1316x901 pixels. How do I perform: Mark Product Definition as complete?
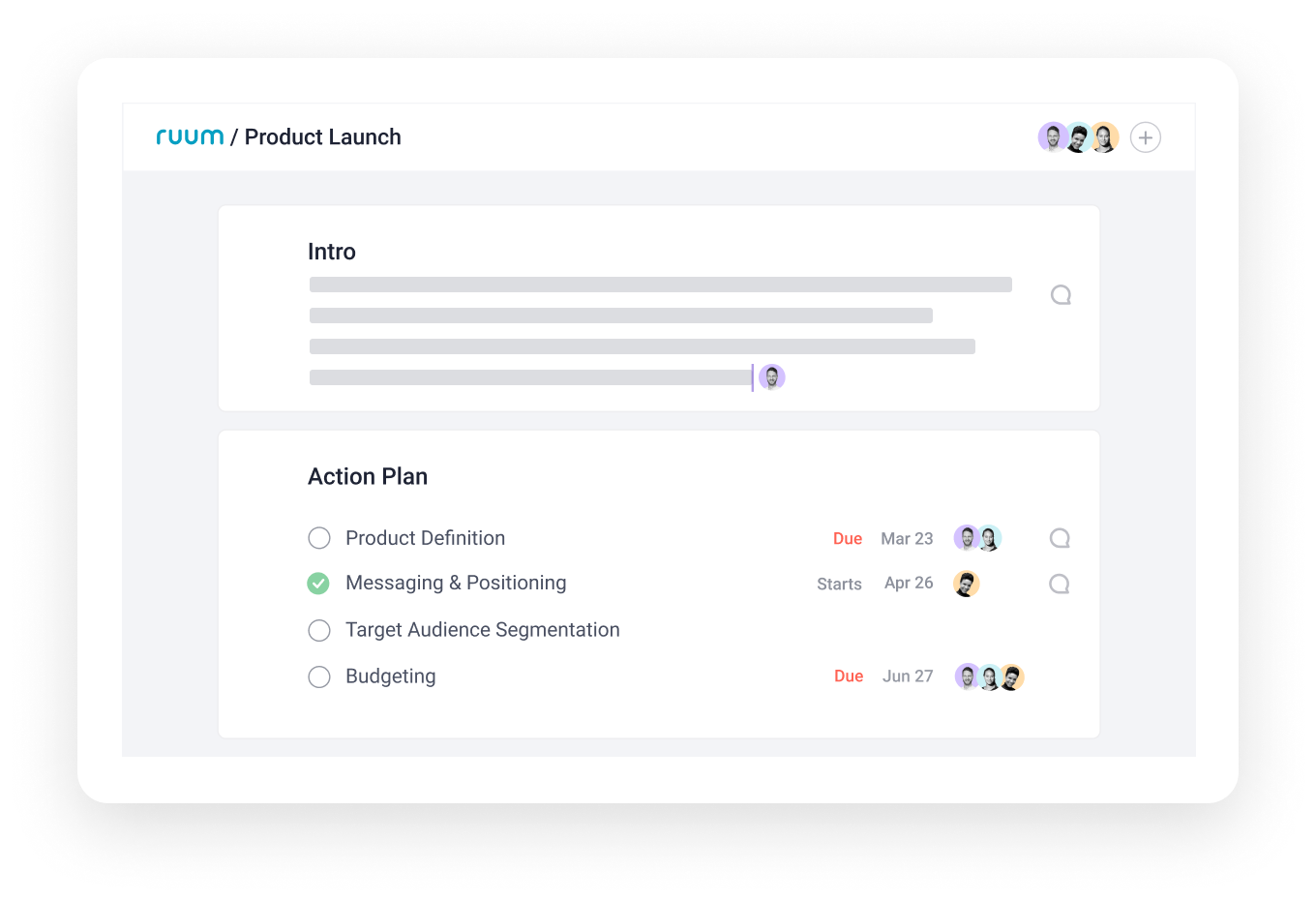pos(319,538)
